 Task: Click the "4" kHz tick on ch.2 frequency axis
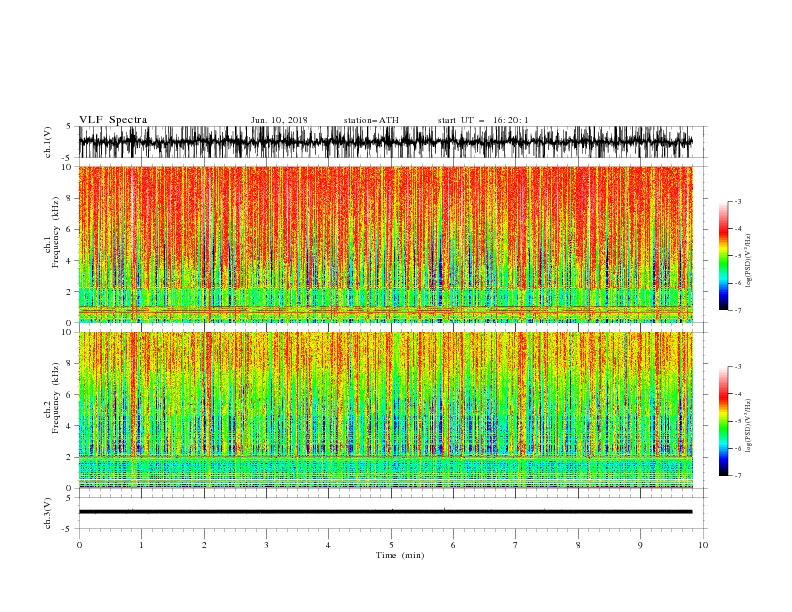coord(69,426)
